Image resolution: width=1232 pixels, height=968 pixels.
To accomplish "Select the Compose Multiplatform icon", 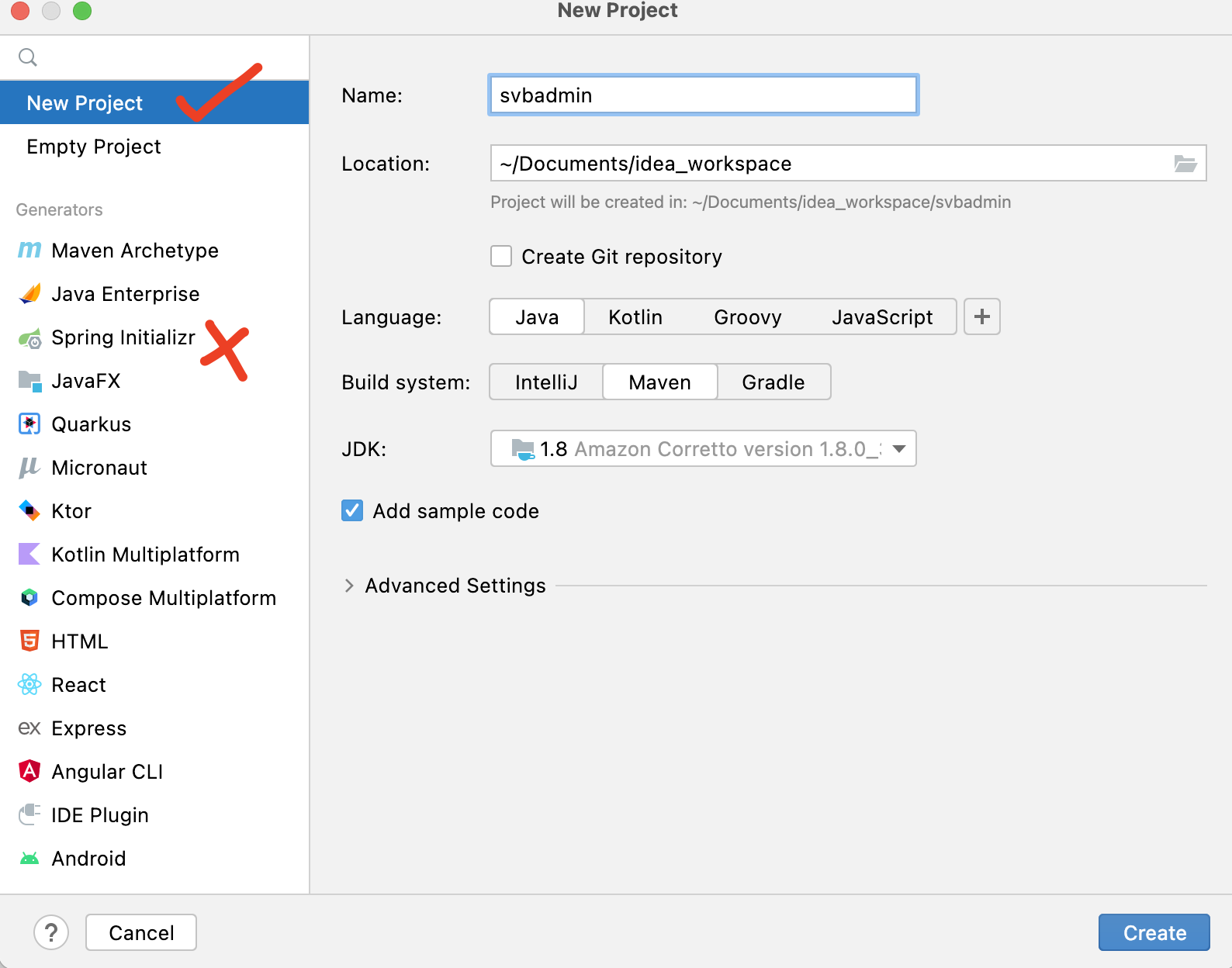I will click(29, 597).
